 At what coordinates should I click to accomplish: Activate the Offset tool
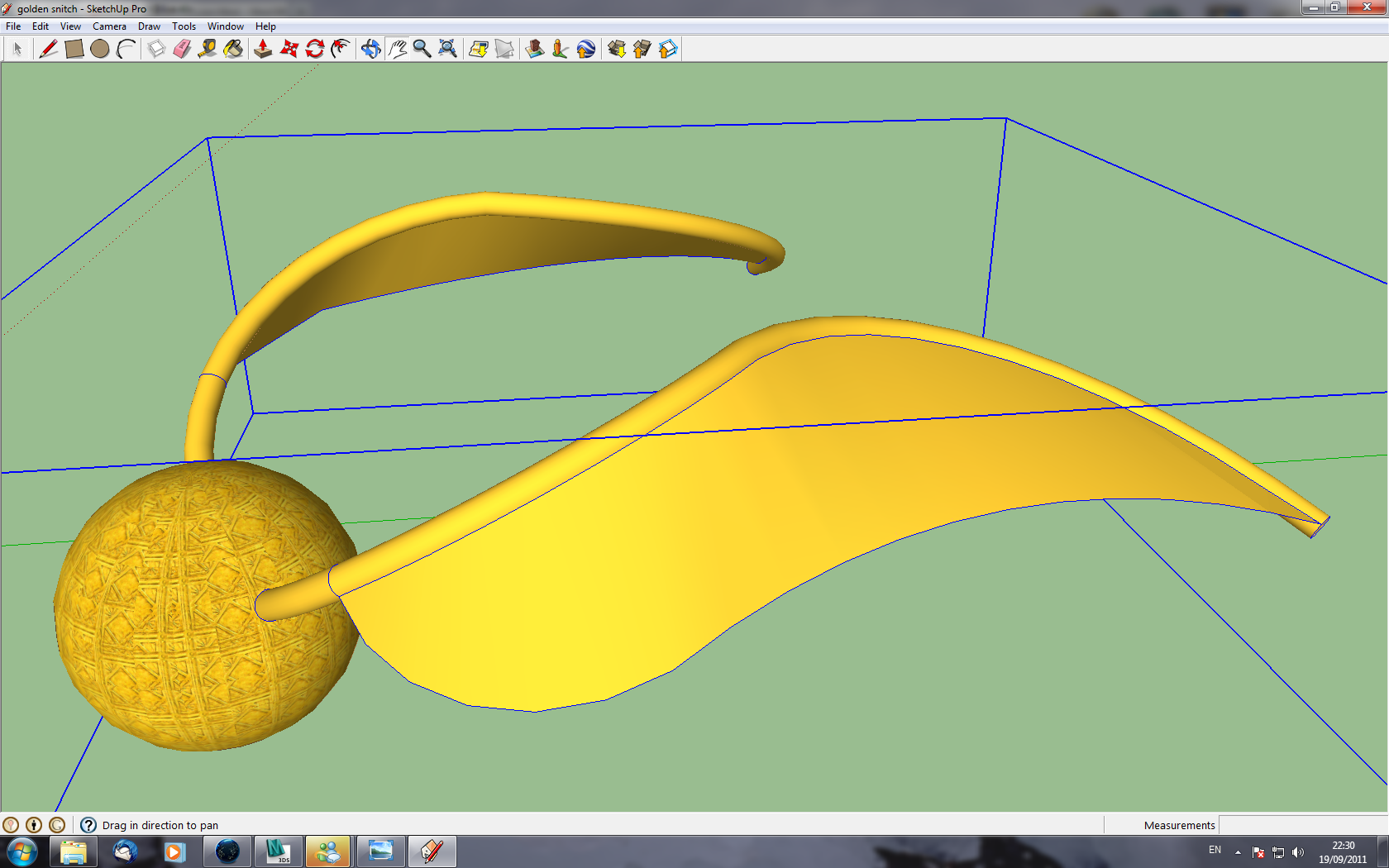pos(340,49)
